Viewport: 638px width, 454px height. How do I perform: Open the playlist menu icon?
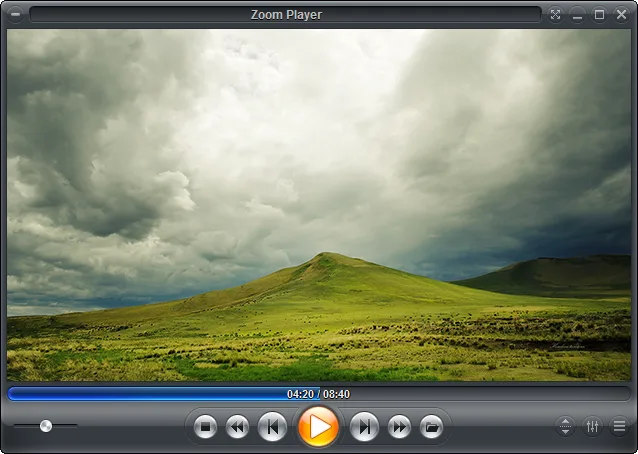pos(619,426)
